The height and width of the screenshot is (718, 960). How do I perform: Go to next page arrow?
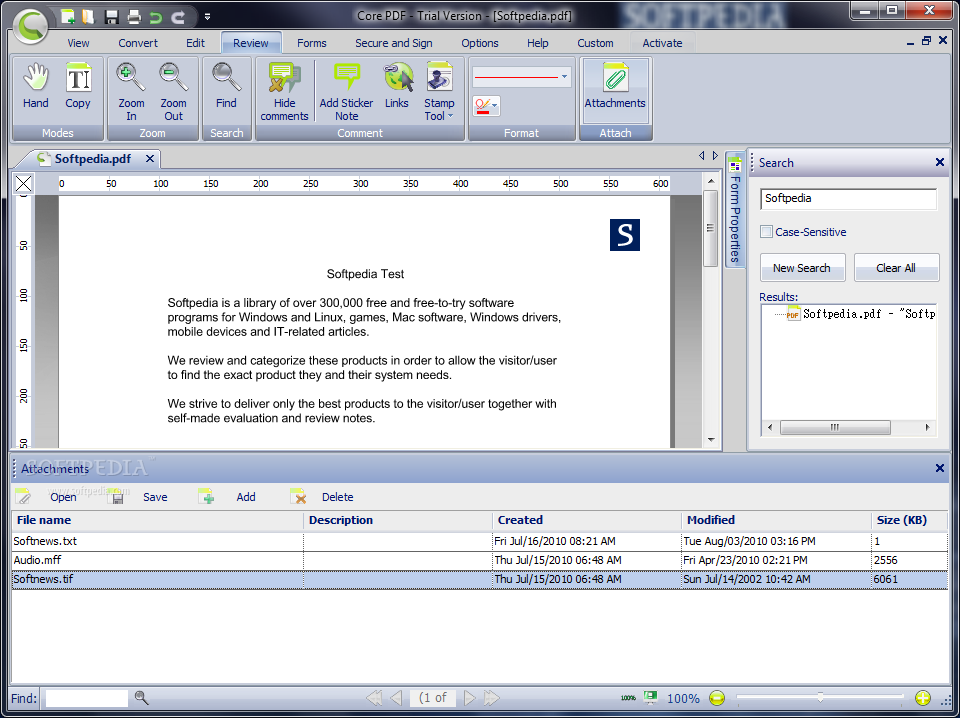(x=469, y=697)
